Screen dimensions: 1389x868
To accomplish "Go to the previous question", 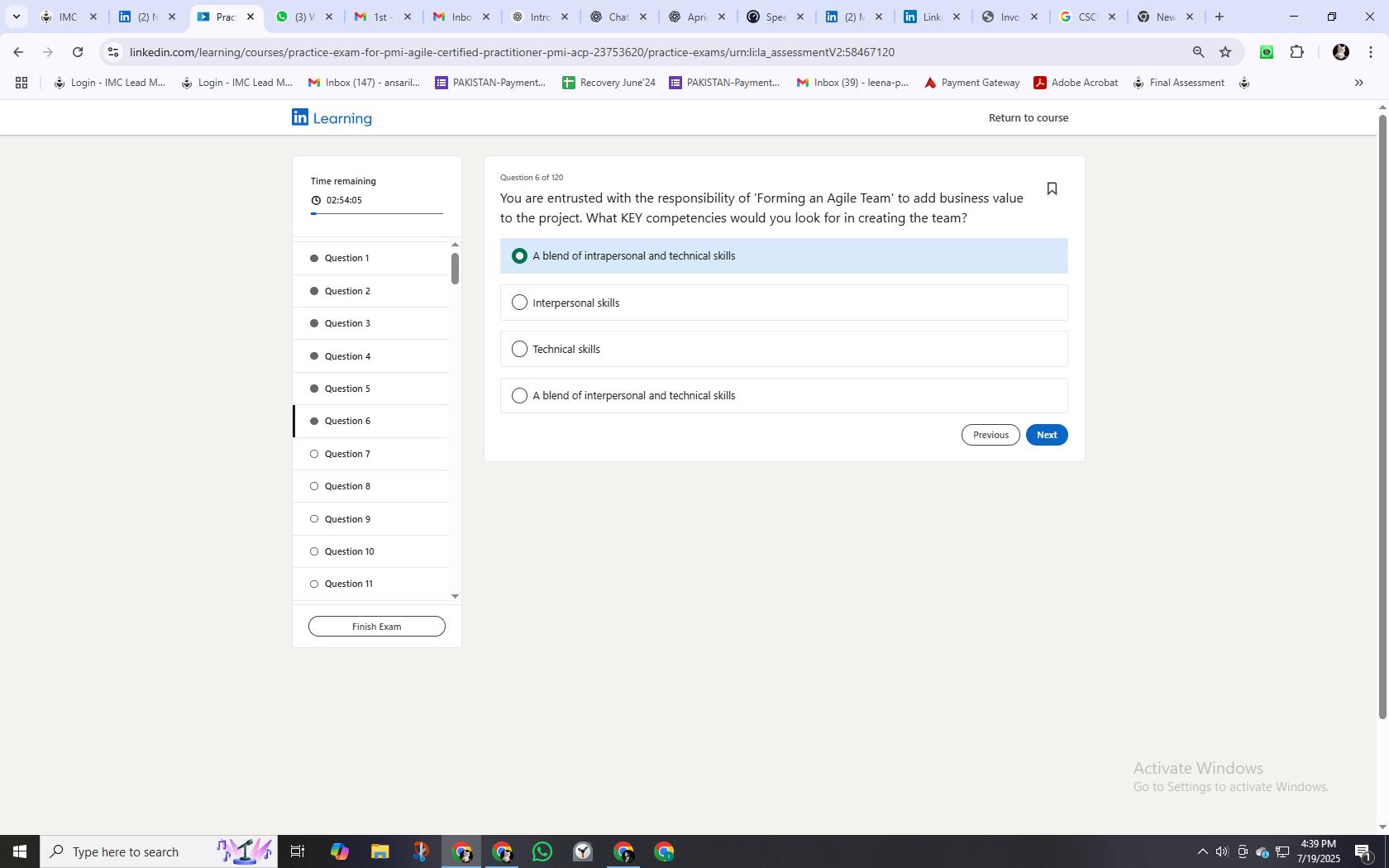I will coord(990,435).
